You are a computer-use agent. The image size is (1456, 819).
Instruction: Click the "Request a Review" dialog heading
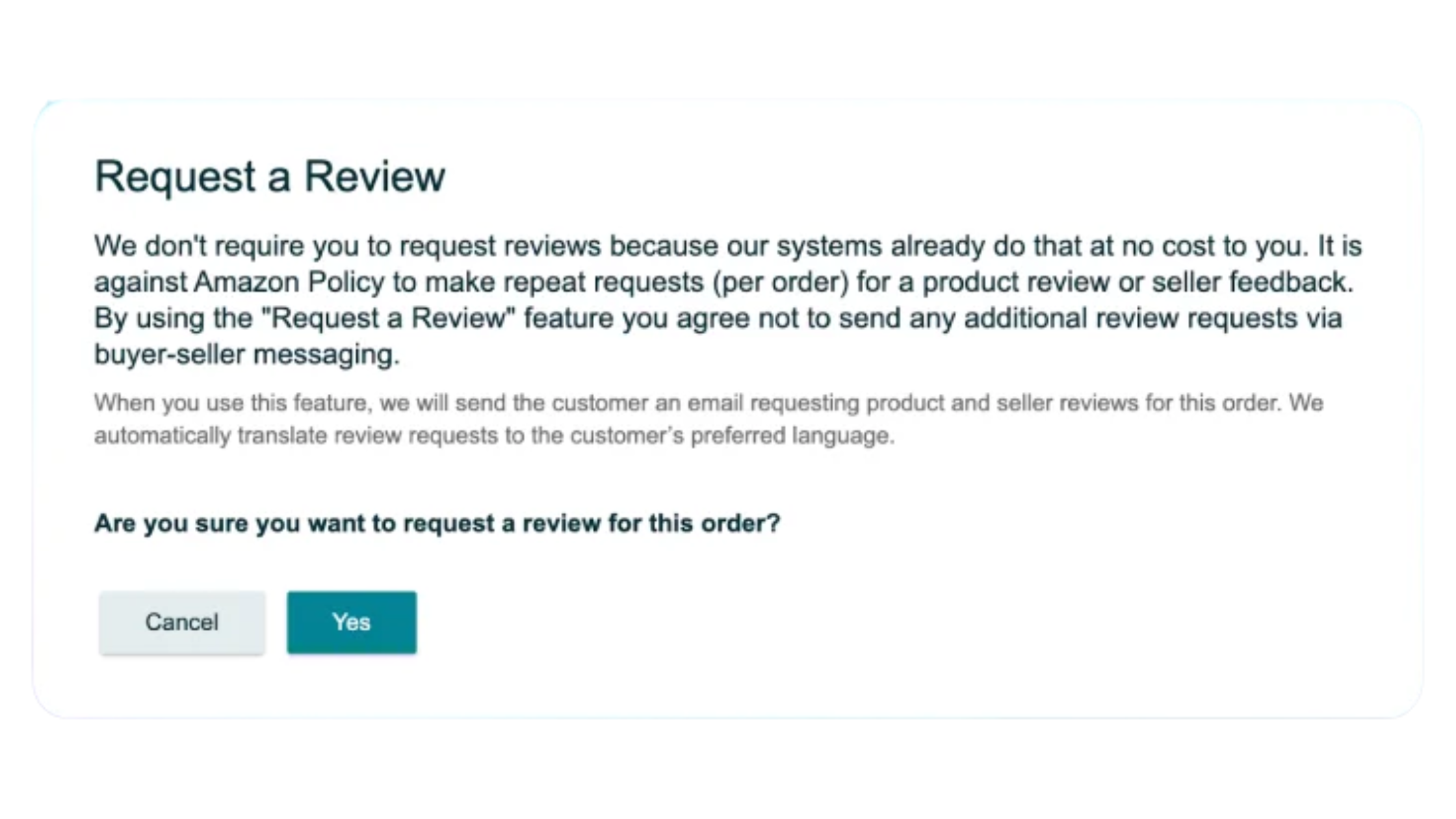pos(270,176)
